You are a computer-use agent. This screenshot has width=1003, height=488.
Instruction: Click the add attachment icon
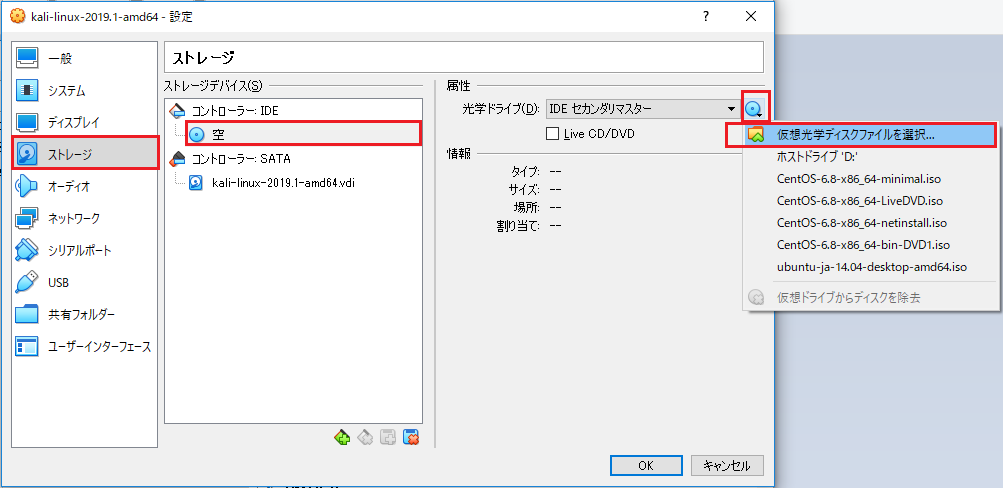[388, 437]
